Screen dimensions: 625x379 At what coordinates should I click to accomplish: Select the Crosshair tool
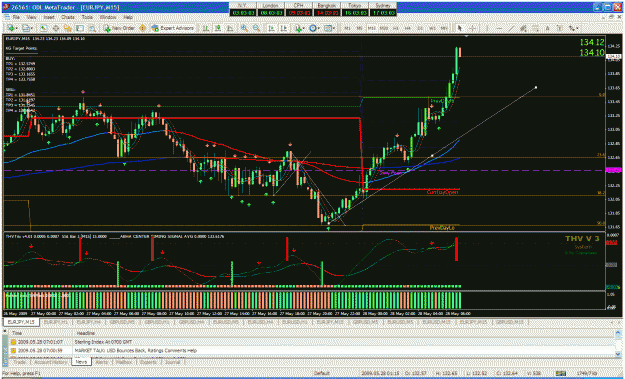click(472, 28)
